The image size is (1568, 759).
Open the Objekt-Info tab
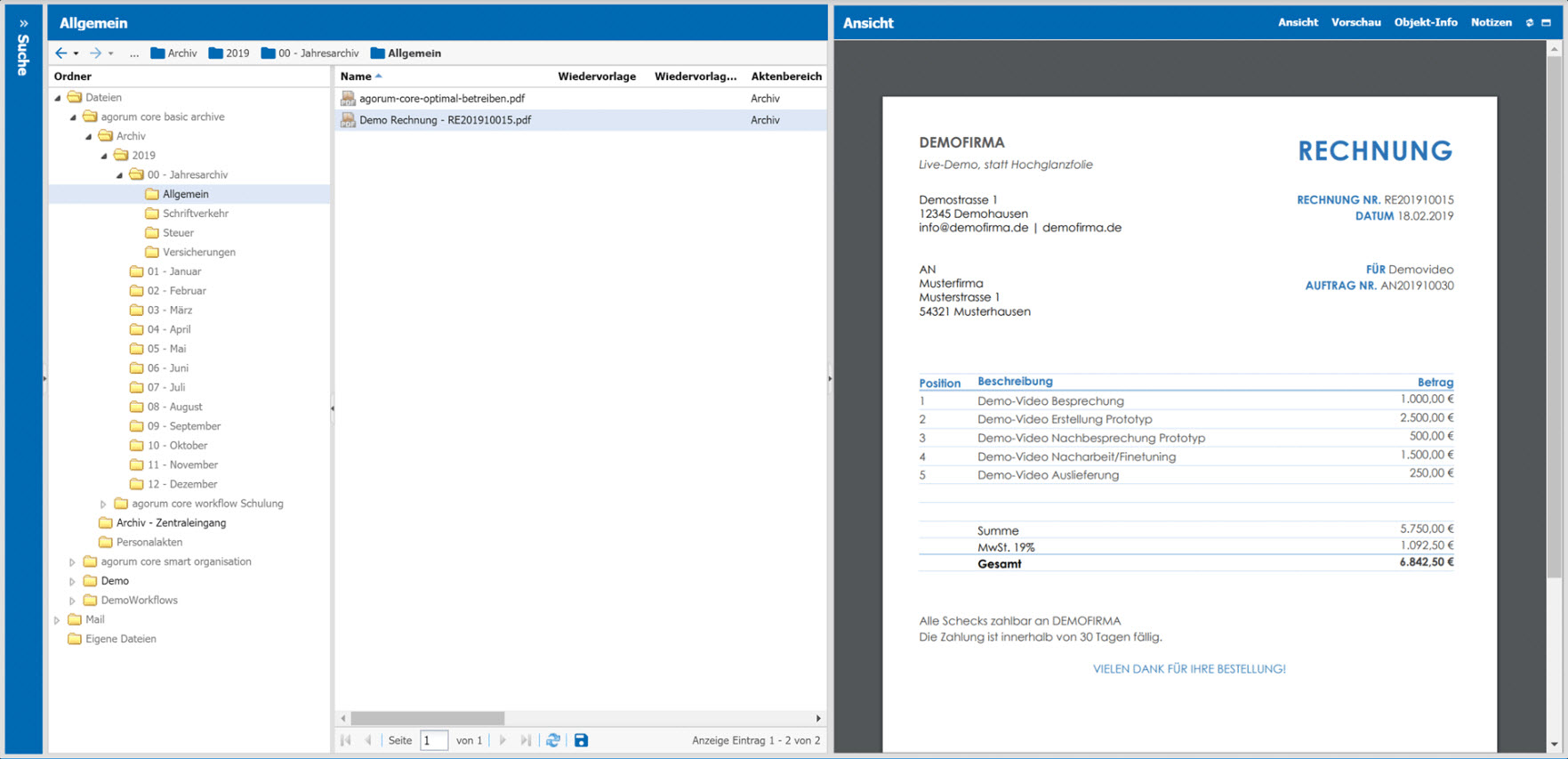tap(1425, 22)
